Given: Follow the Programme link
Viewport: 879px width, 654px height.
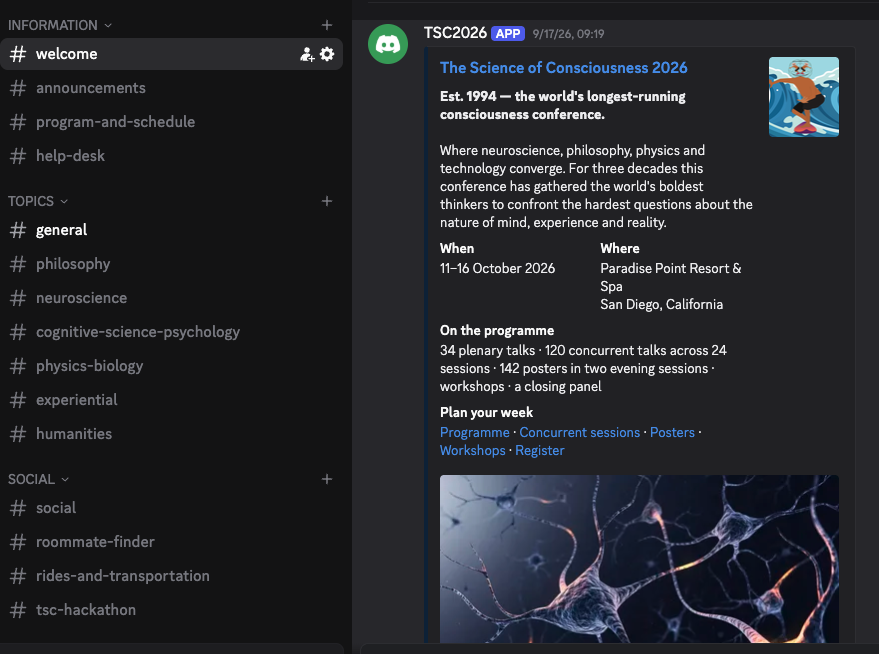Looking at the screenshot, I should pos(474,433).
